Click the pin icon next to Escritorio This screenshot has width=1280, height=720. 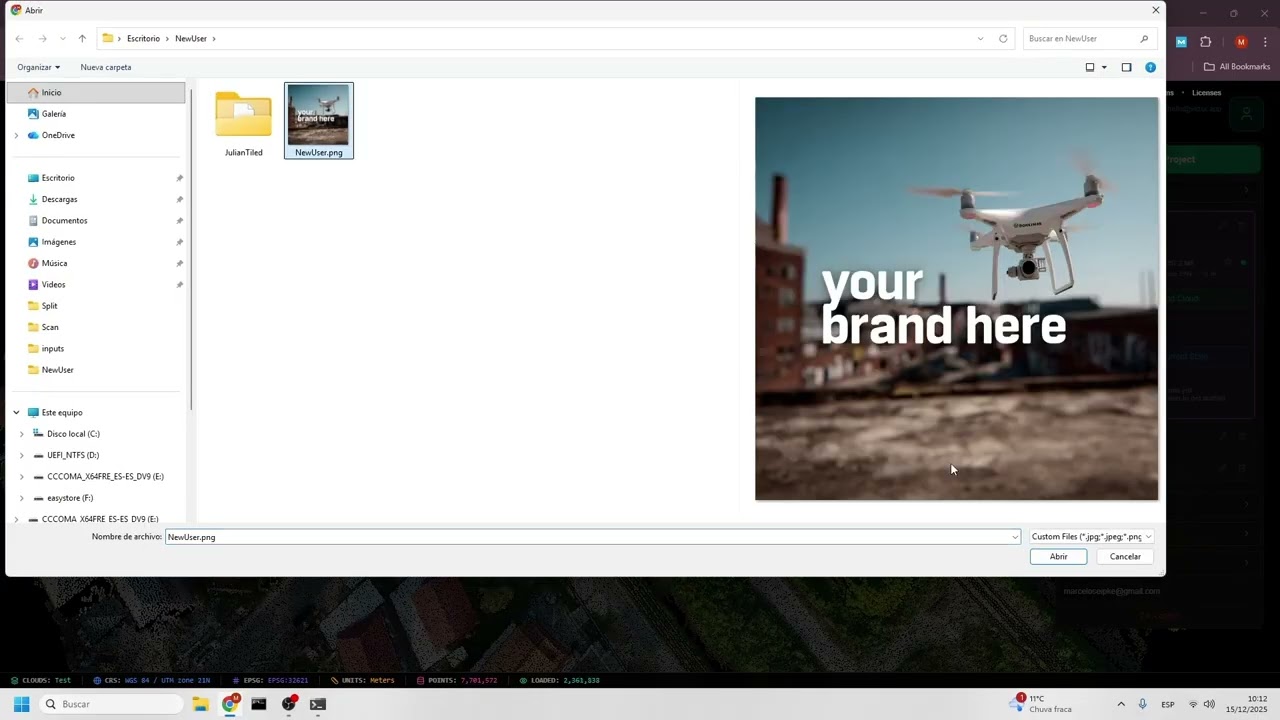pyautogui.click(x=179, y=178)
